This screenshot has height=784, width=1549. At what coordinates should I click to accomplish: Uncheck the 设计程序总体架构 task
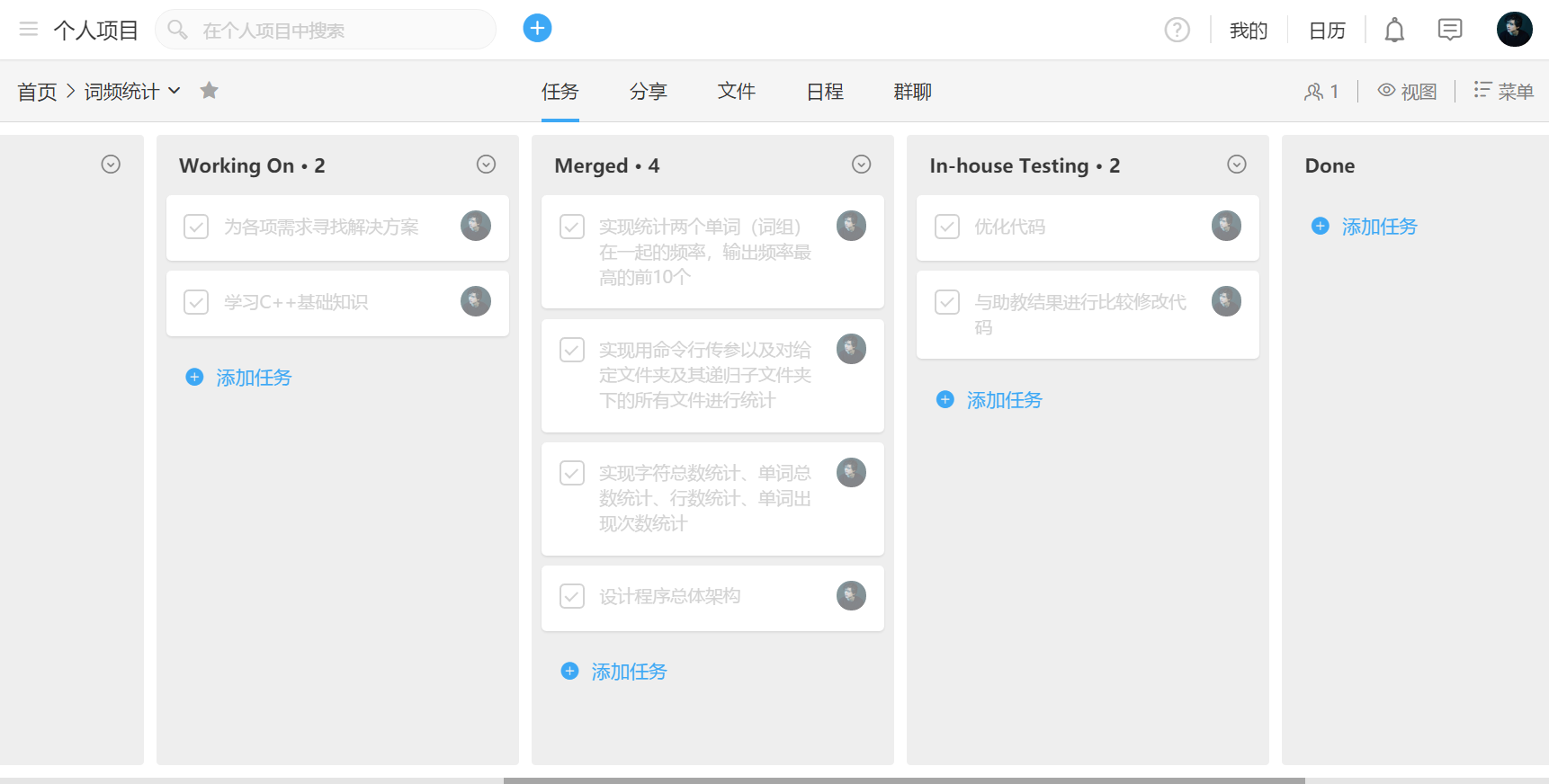572,596
